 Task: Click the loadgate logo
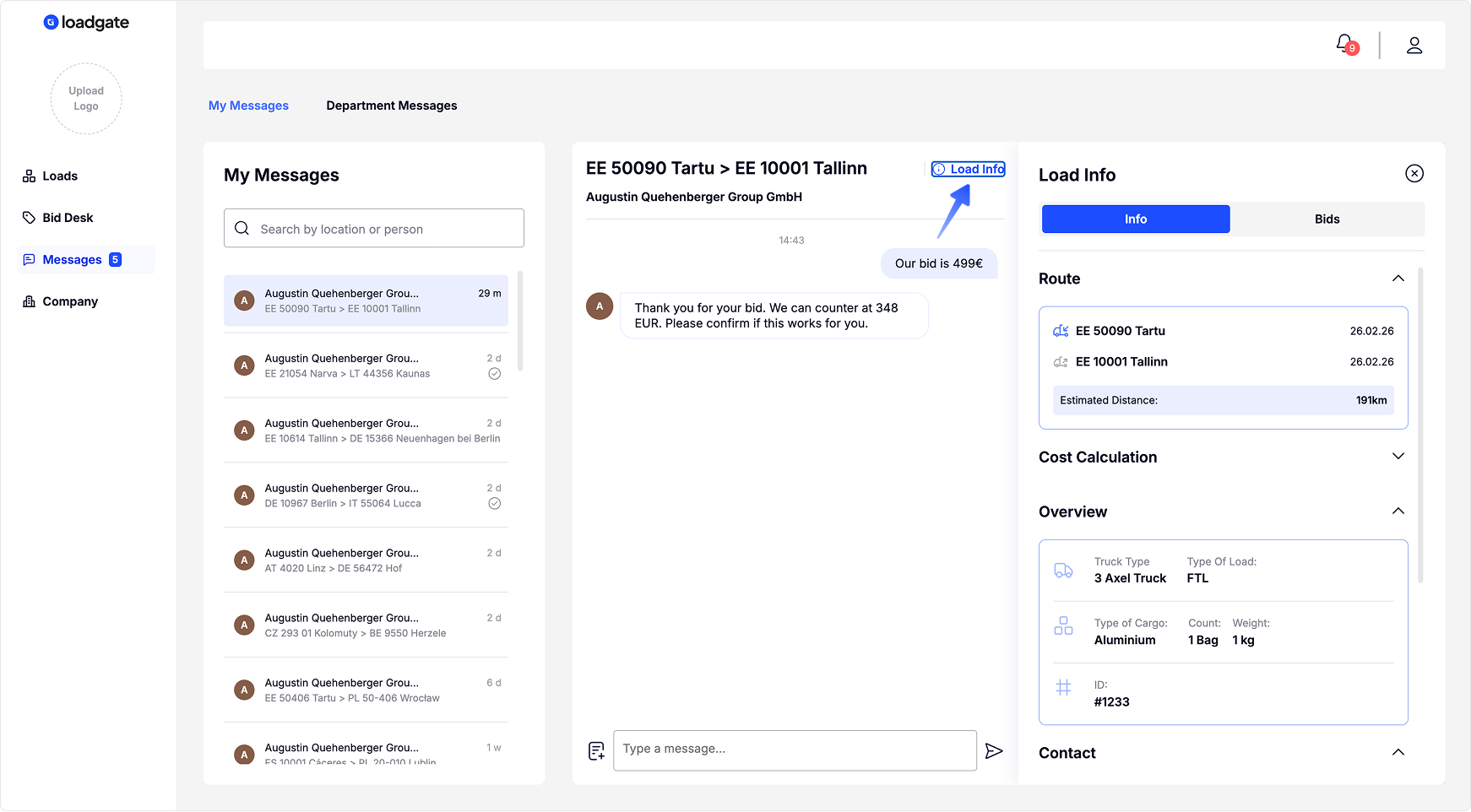86,23
